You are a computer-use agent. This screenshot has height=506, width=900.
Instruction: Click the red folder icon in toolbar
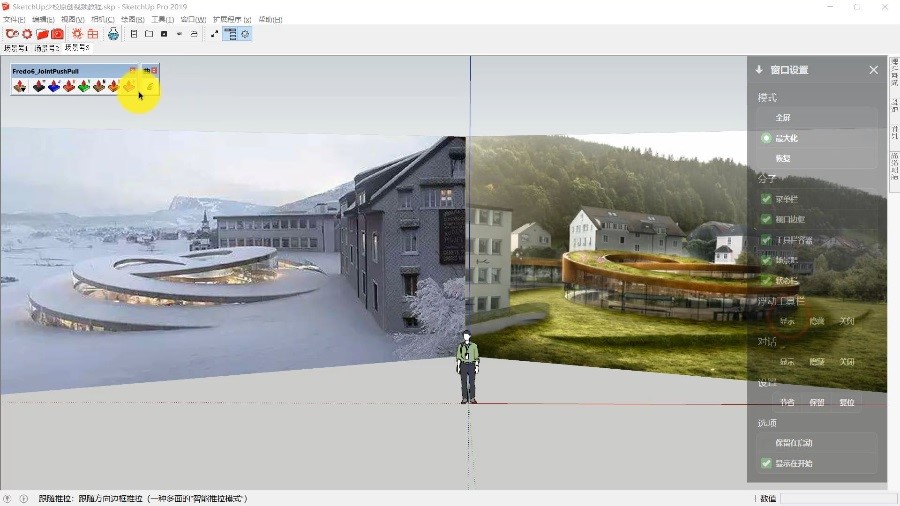click(43, 34)
